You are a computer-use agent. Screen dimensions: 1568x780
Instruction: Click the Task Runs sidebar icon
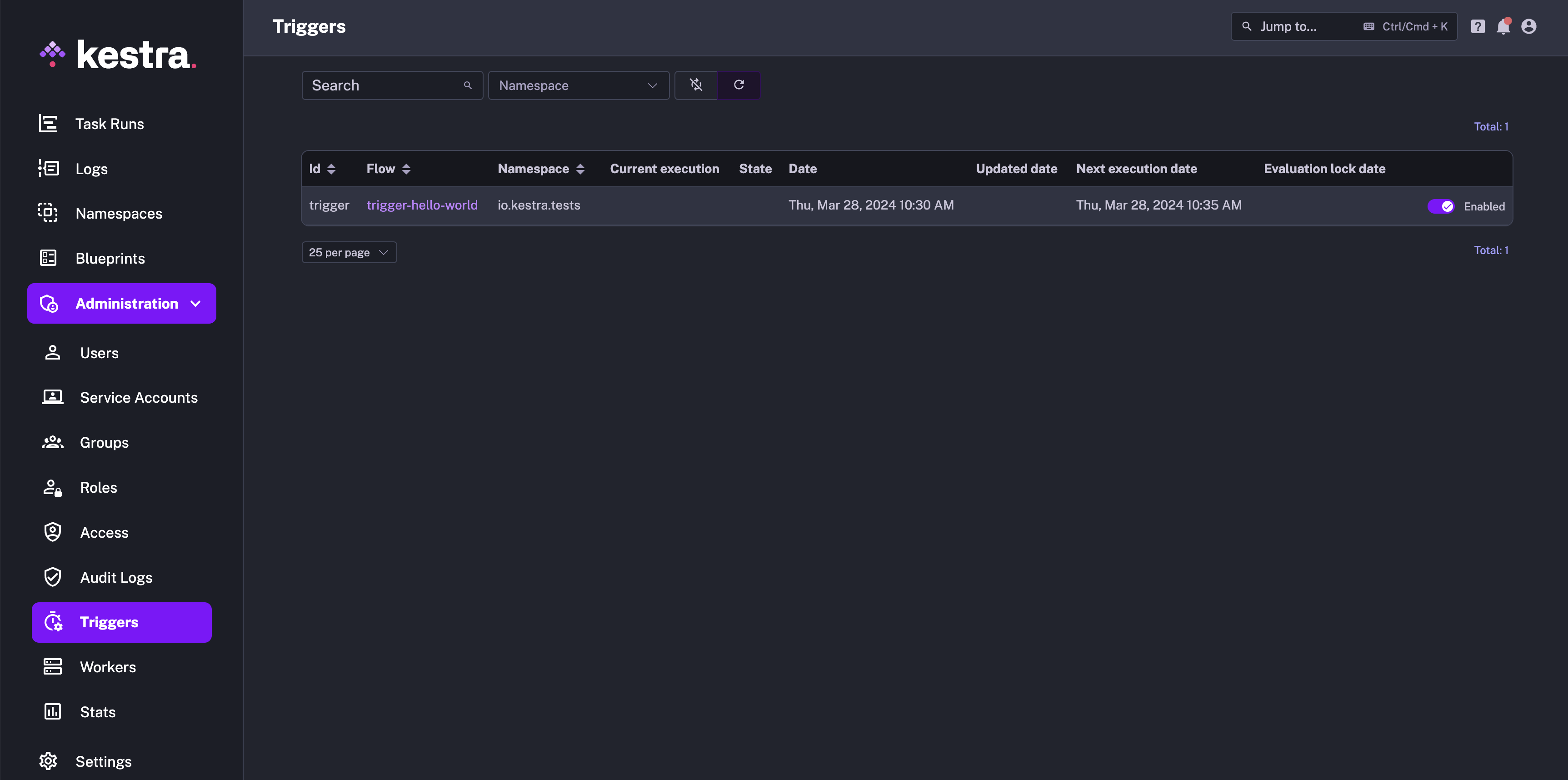tap(48, 123)
